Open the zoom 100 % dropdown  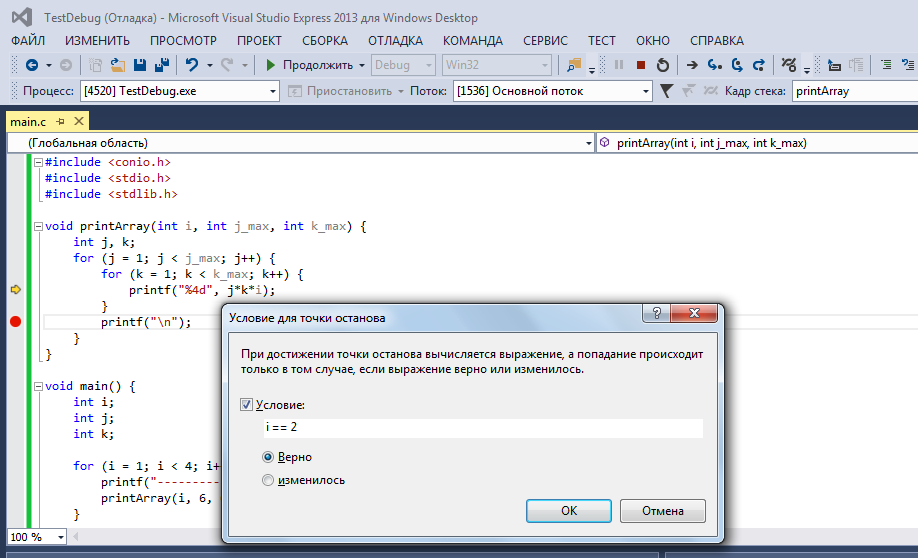60,537
